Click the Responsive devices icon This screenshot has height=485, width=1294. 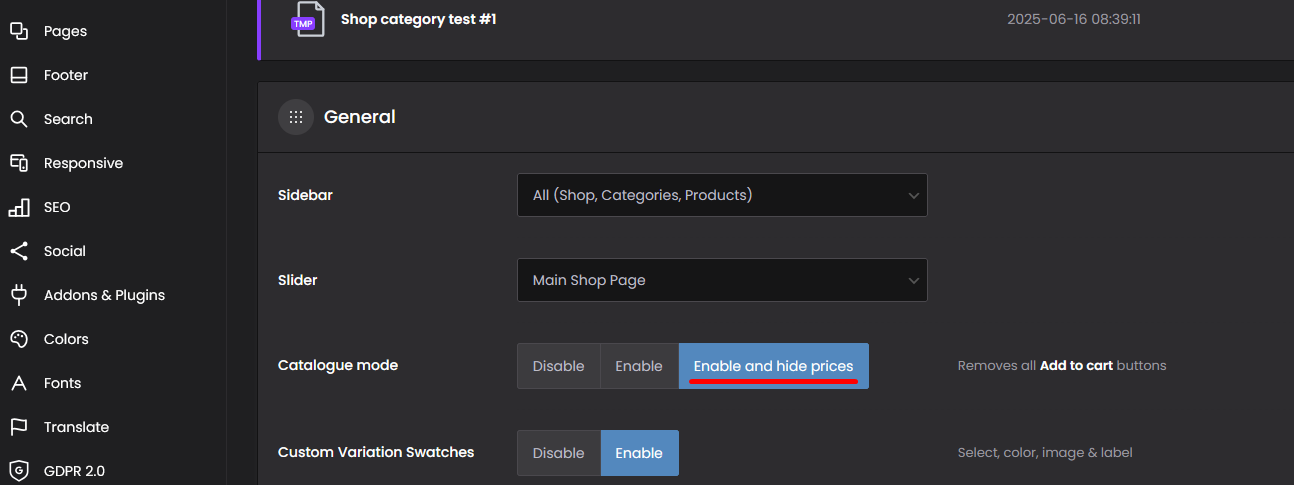pos(18,163)
